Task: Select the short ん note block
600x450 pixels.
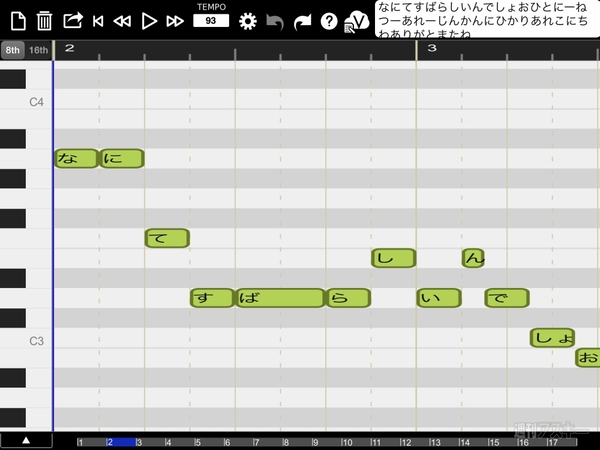Action: [x=473, y=258]
